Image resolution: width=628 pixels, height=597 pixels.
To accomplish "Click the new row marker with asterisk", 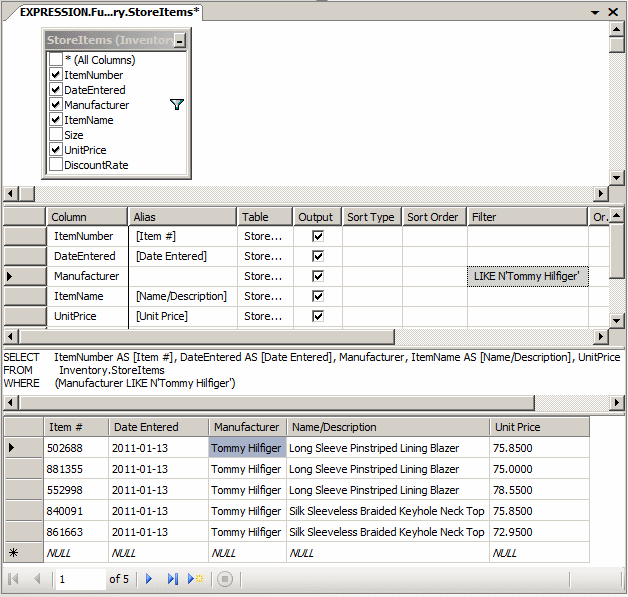I will tap(23, 553).
